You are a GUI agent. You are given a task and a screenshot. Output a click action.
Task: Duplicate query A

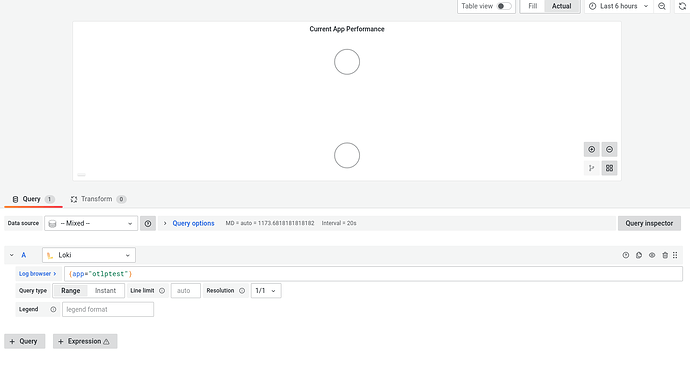point(639,255)
